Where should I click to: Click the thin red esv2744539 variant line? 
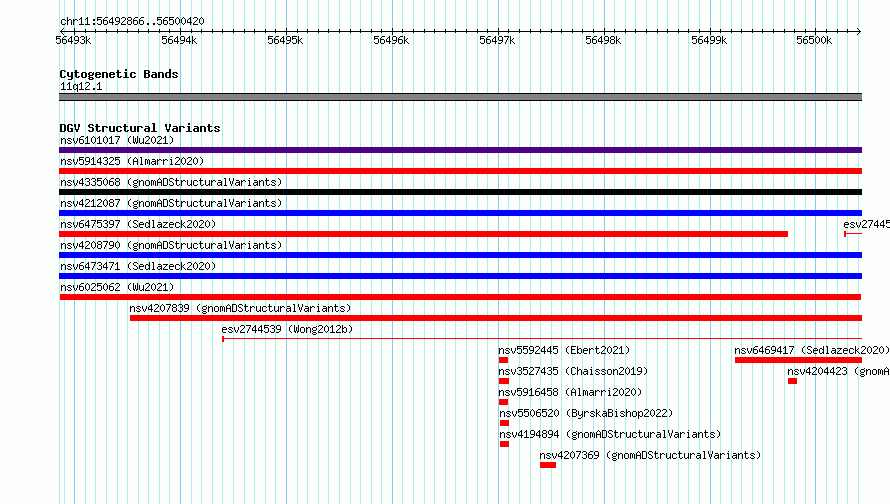coord(542,339)
